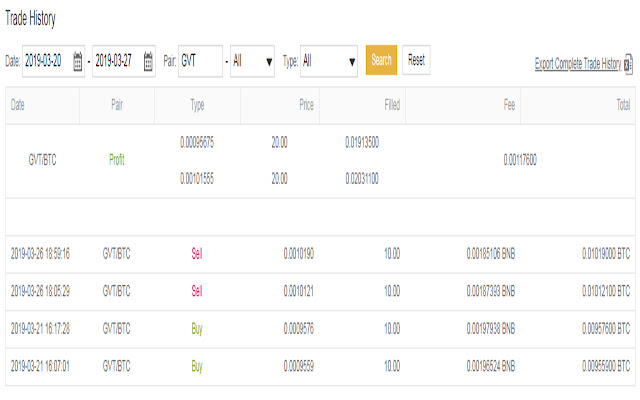This screenshot has width=640, height=400.
Task: Click the price 0.0010121
Action: click(x=299, y=291)
